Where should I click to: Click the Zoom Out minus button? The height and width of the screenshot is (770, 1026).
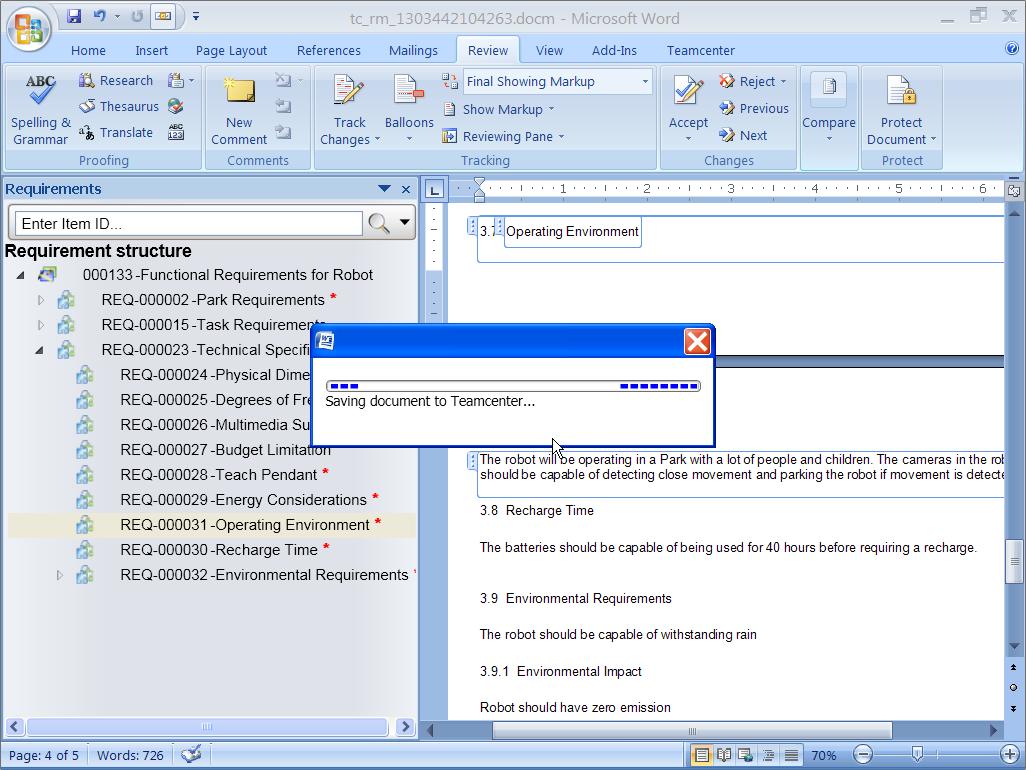click(x=863, y=755)
